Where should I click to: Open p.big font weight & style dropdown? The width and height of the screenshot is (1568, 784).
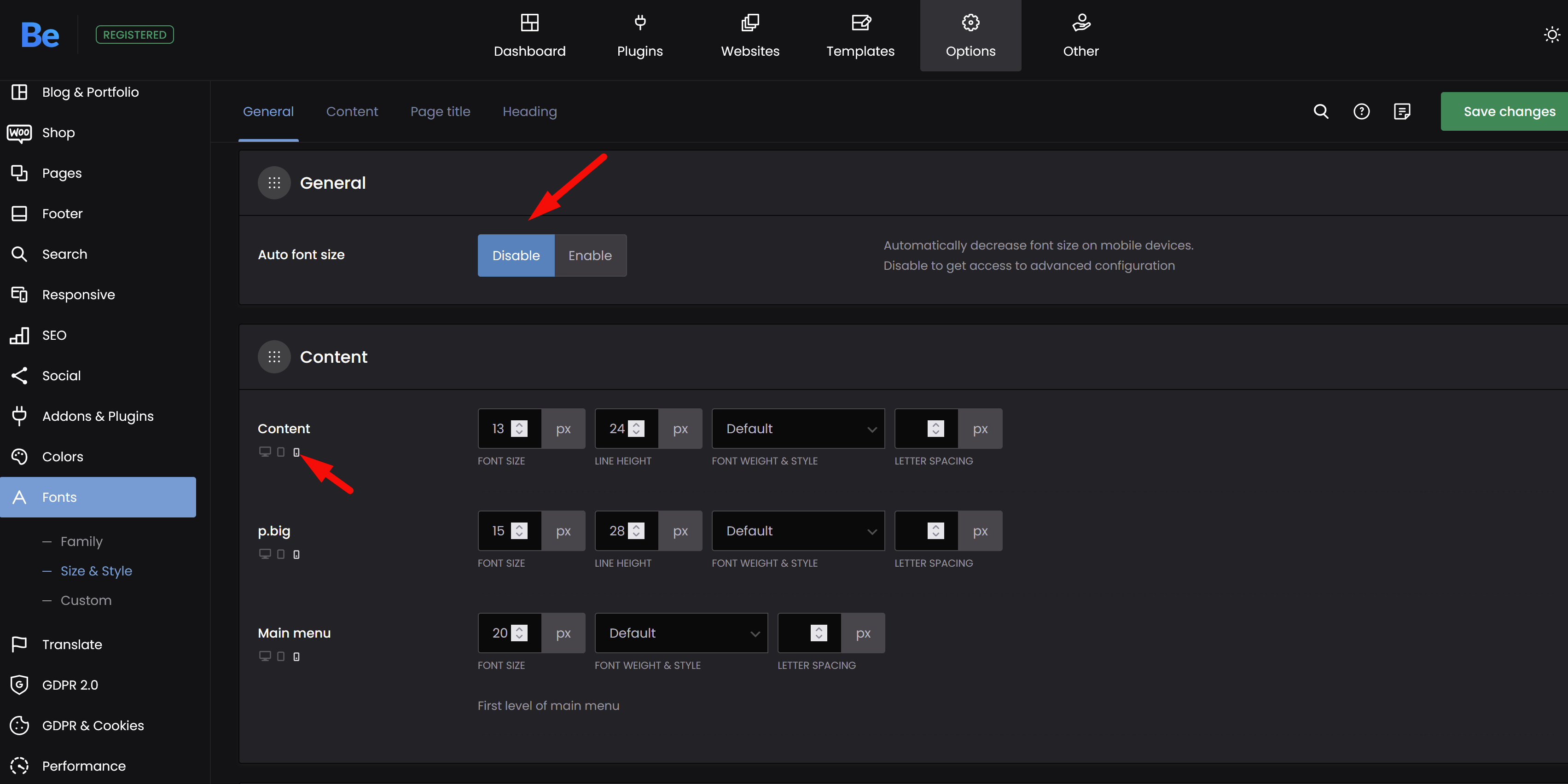pos(797,531)
